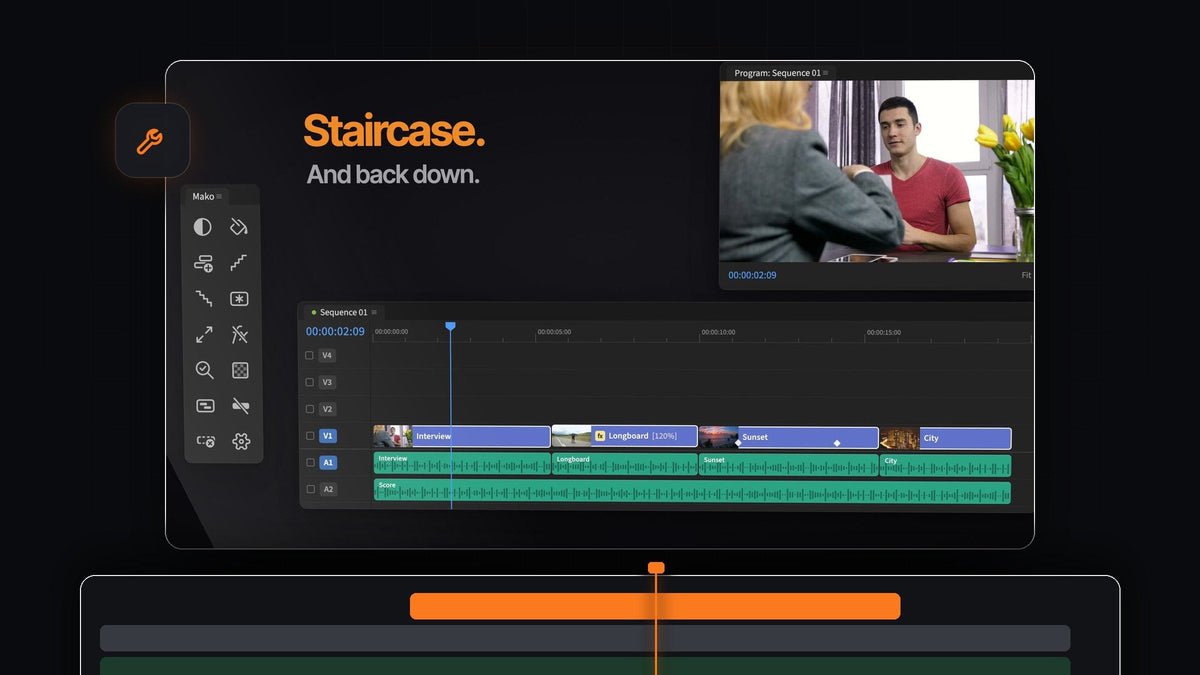The image size is (1200, 675).
Task: Toggle the A1 track checkbox
Action: [309, 463]
